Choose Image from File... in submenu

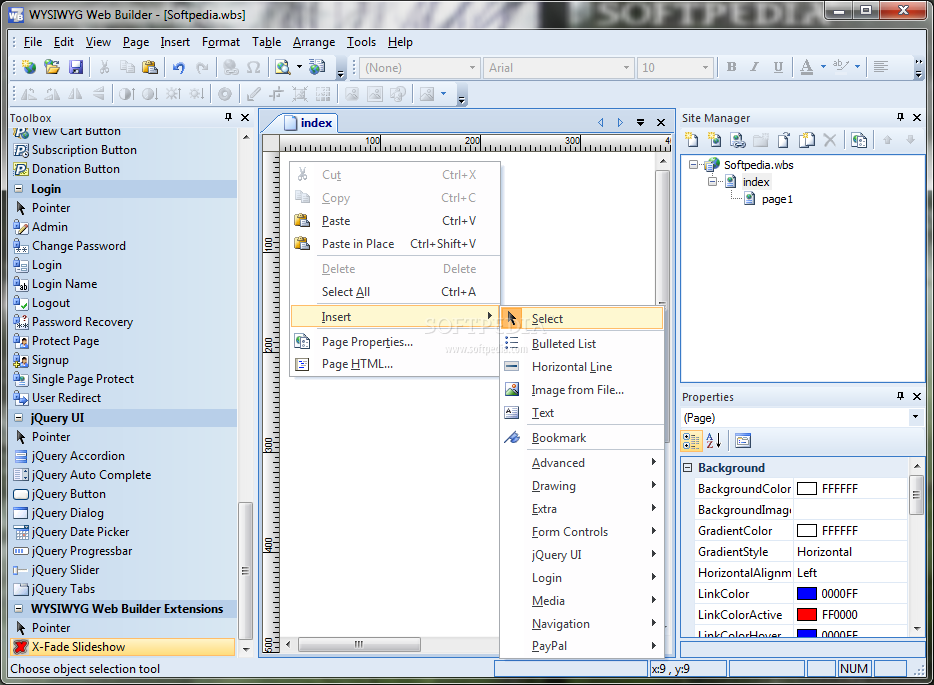tap(582, 390)
